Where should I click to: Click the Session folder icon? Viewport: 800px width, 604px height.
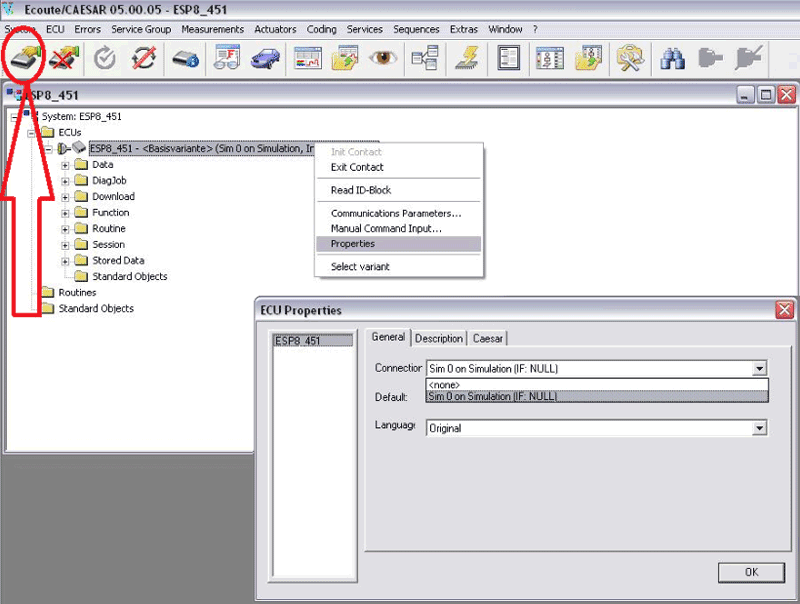pyautogui.click(x=81, y=244)
